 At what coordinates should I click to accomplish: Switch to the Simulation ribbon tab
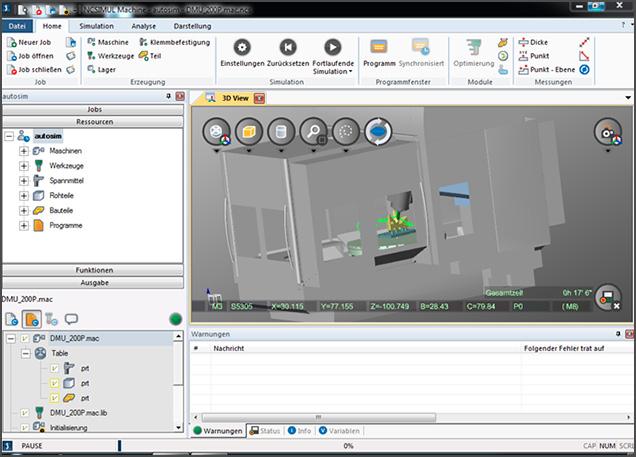point(96,25)
